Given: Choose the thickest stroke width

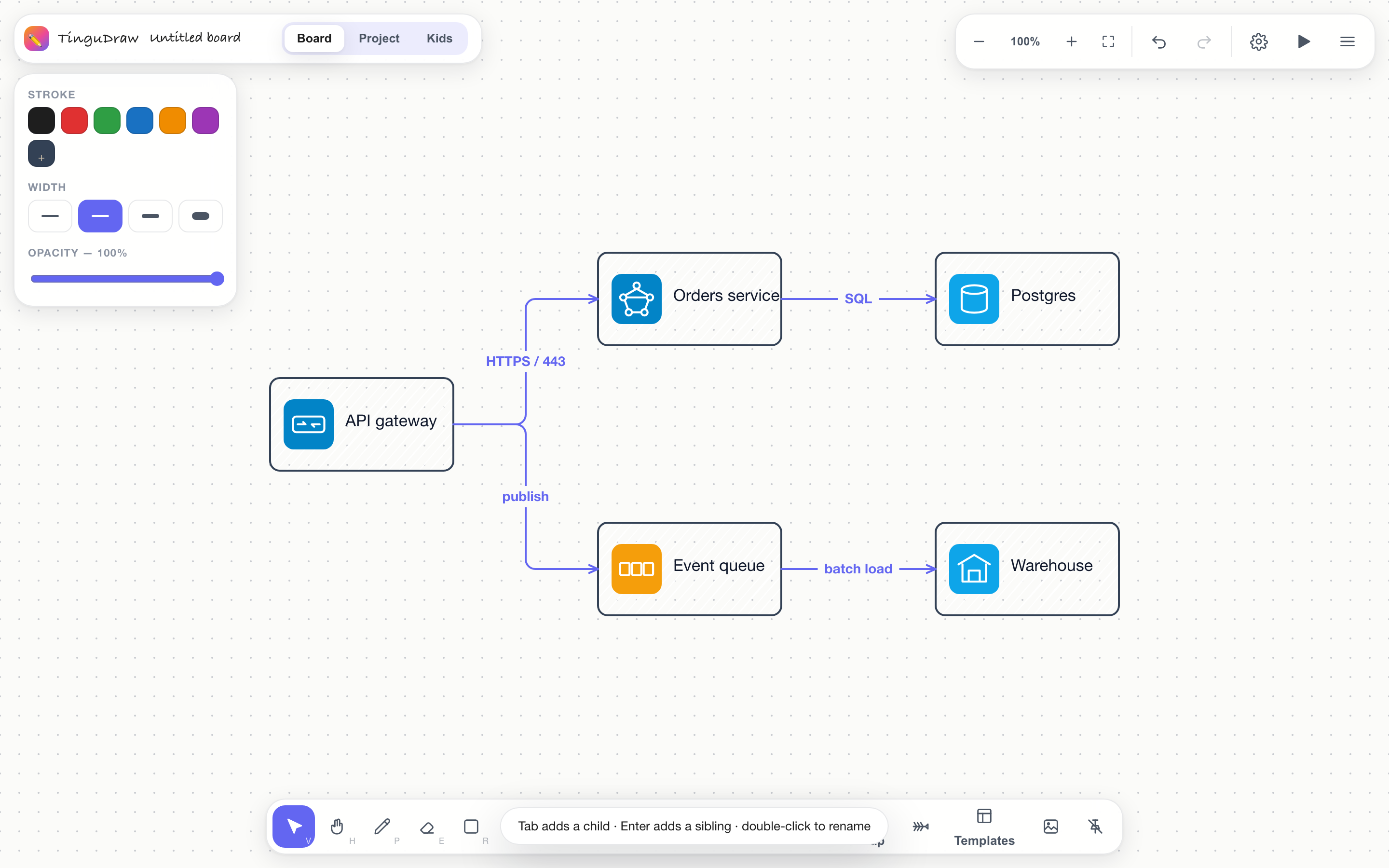Looking at the screenshot, I should pyautogui.click(x=200, y=216).
